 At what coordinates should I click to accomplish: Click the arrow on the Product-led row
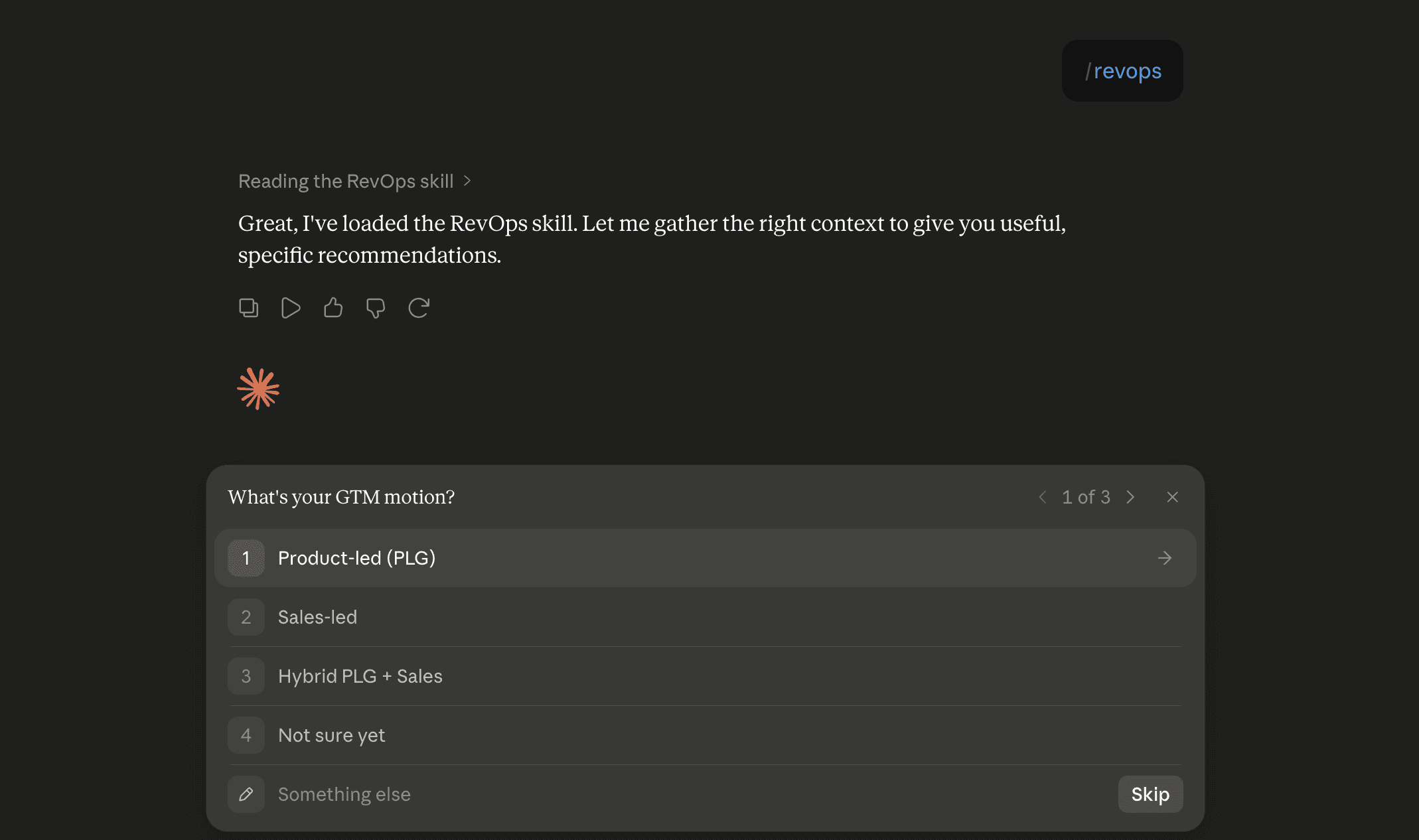tap(1165, 558)
